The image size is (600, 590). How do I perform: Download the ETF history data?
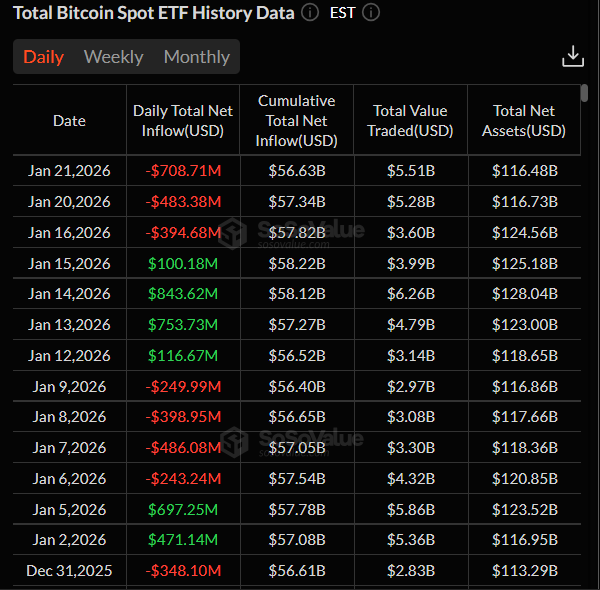573,56
